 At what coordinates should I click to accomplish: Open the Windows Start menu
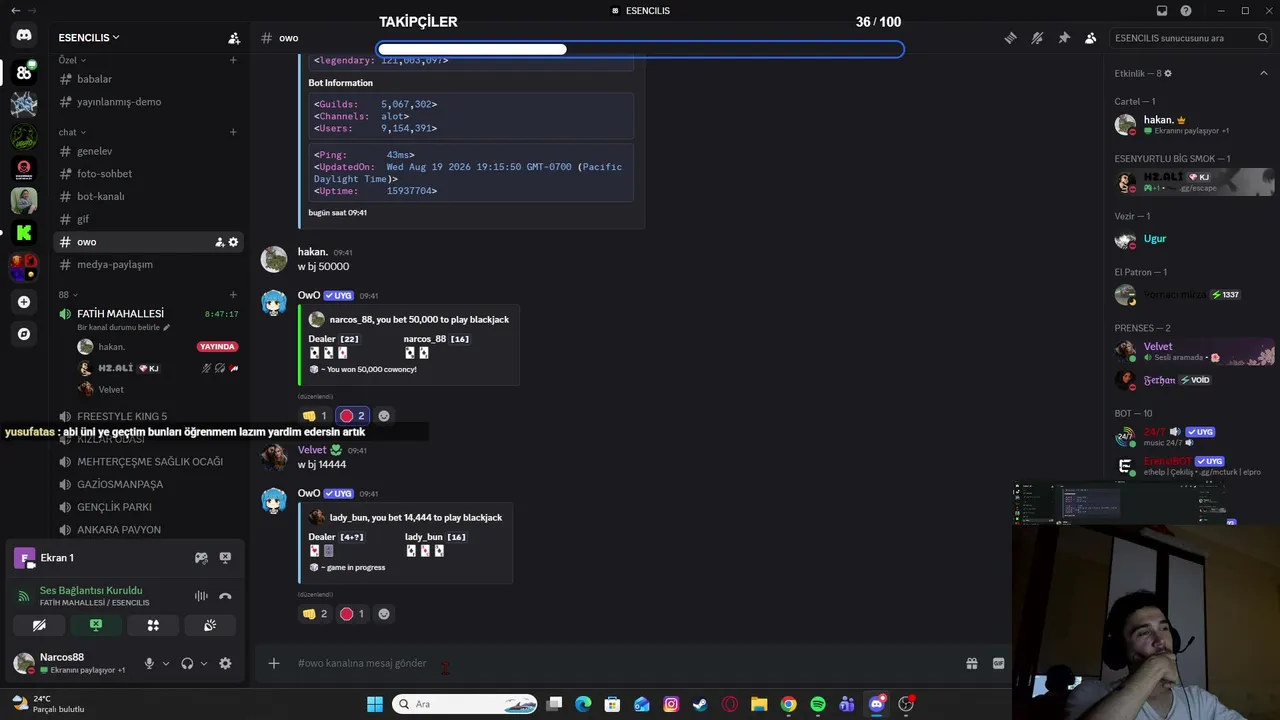point(375,704)
